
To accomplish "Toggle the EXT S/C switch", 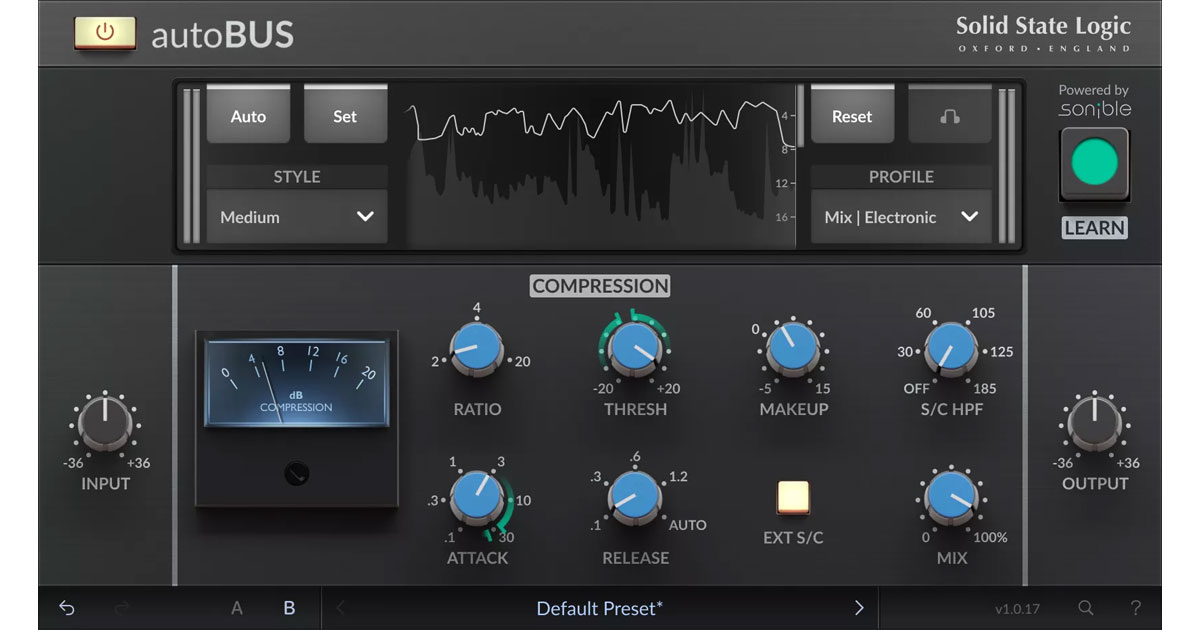I will (793, 498).
